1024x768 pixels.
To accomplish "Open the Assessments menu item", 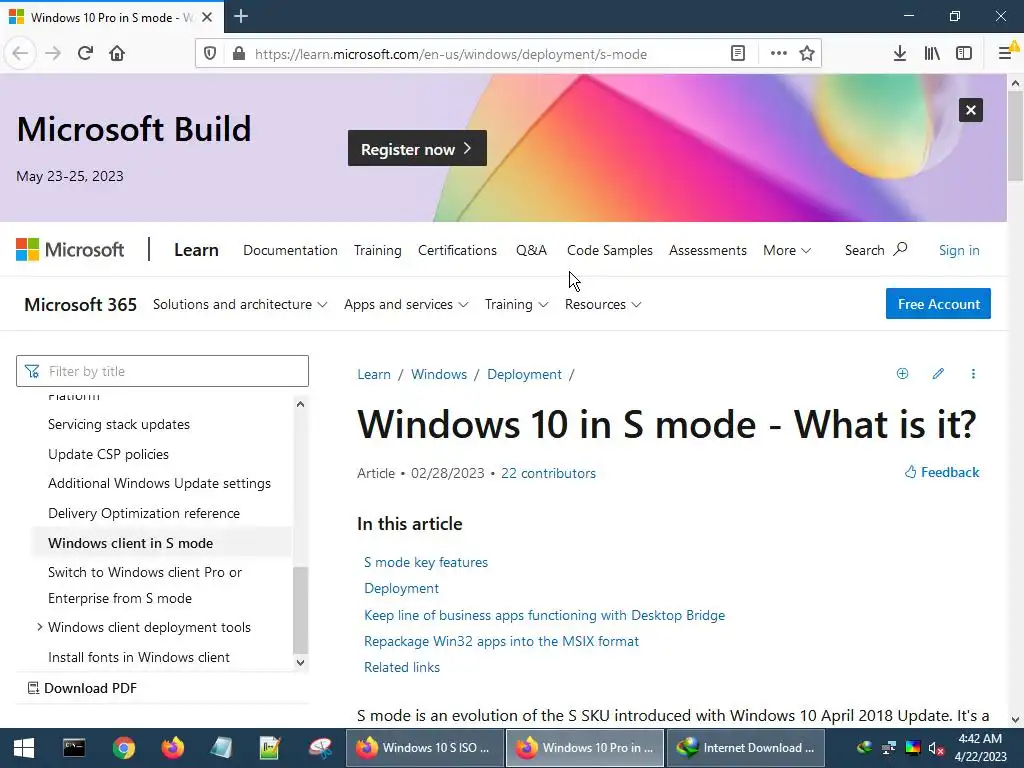I will point(707,250).
